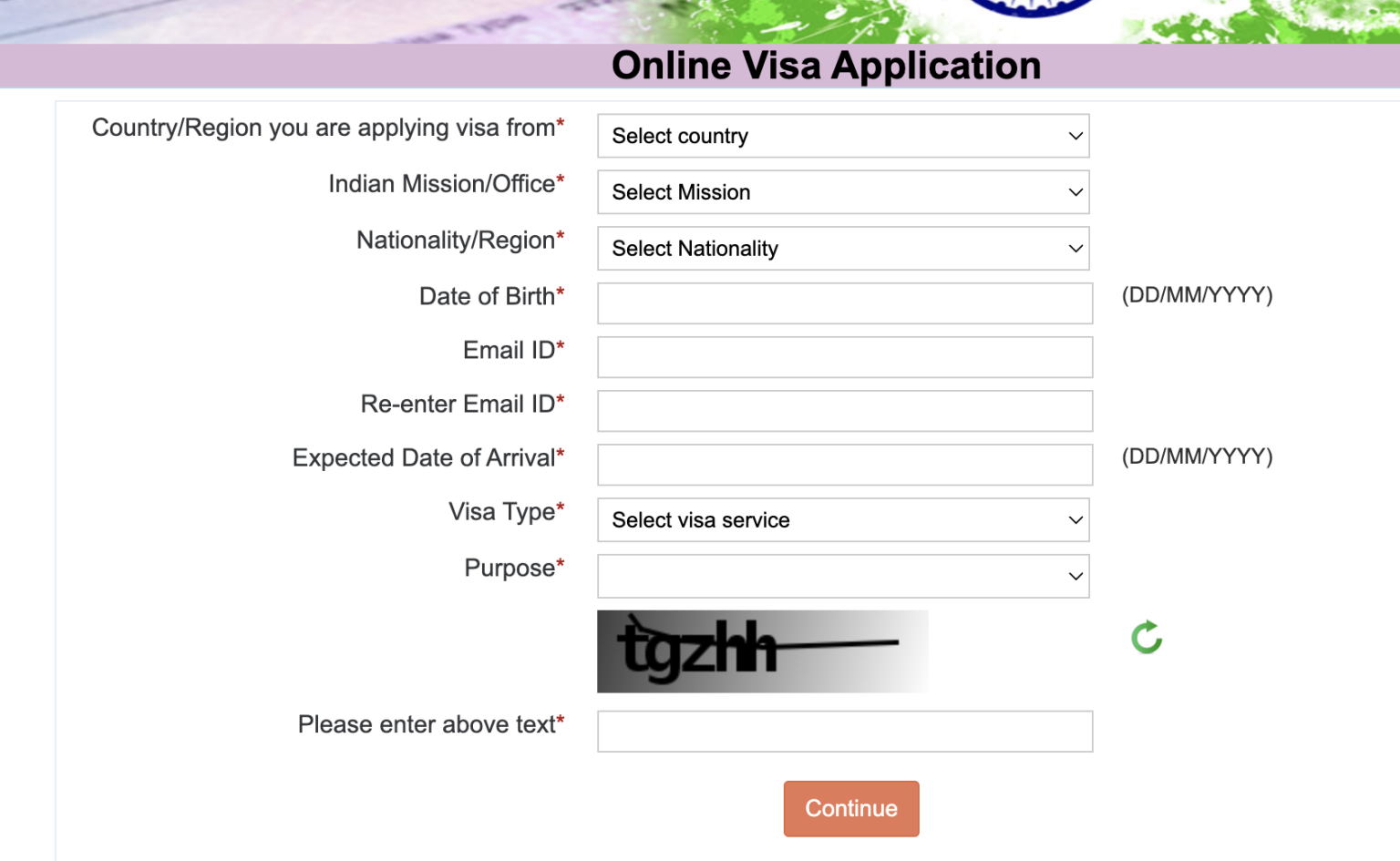Click the Re-enter Email ID field
Image resolution: width=1400 pixels, height=861 pixels.
pos(844,411)
